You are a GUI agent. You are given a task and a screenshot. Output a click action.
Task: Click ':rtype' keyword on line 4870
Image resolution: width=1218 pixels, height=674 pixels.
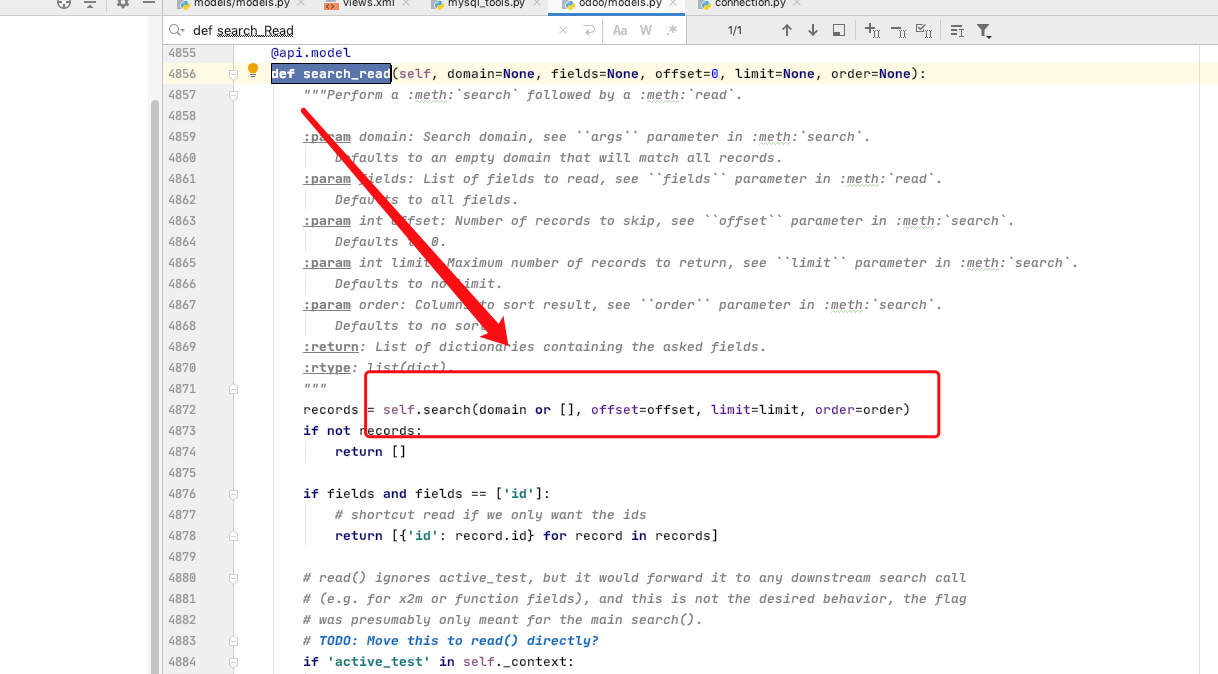tap(327, 368)
